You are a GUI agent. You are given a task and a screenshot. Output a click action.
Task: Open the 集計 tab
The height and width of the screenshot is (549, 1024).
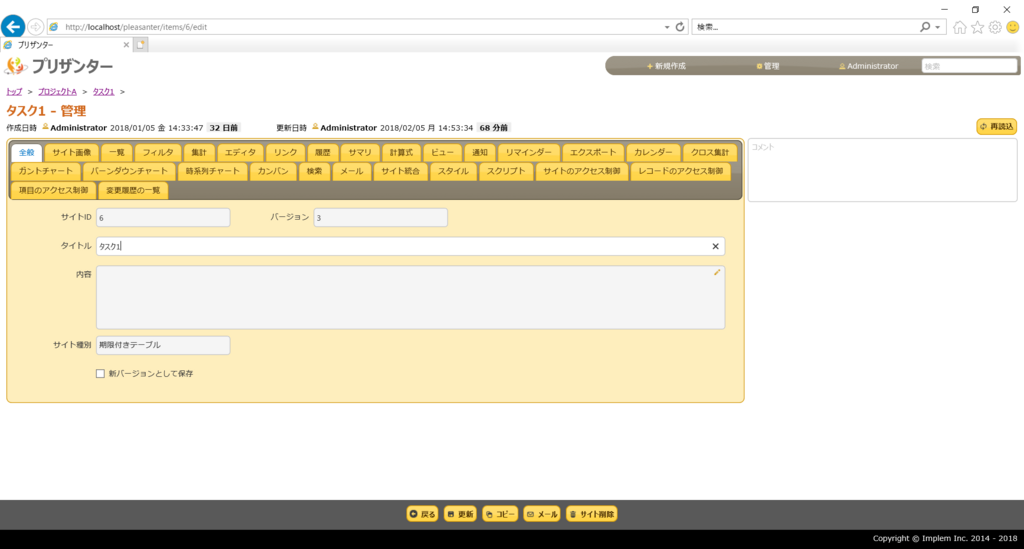point(199,152)
